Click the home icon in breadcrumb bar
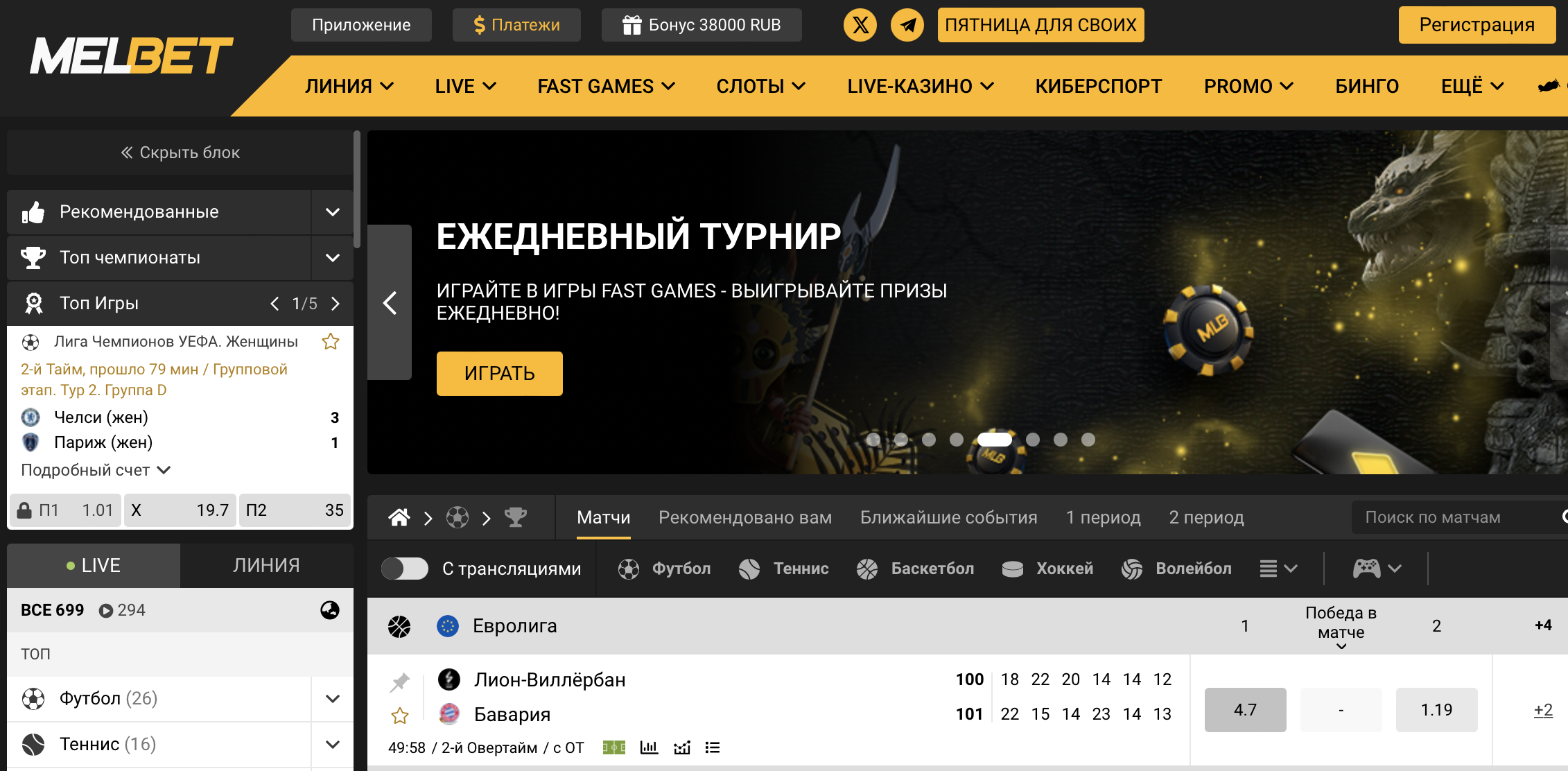 (x=399, y=517)
